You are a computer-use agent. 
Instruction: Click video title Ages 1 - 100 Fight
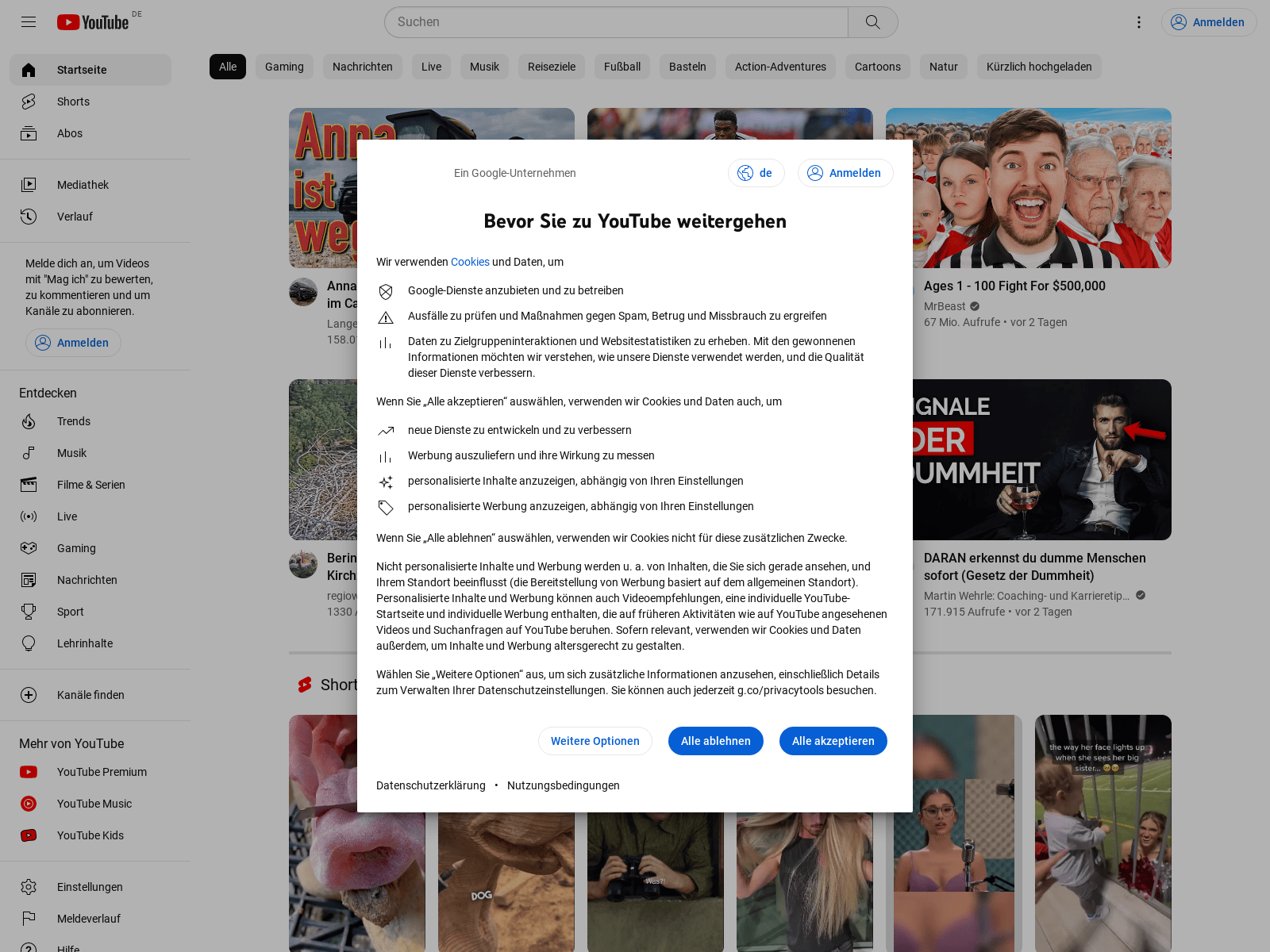1014,286
